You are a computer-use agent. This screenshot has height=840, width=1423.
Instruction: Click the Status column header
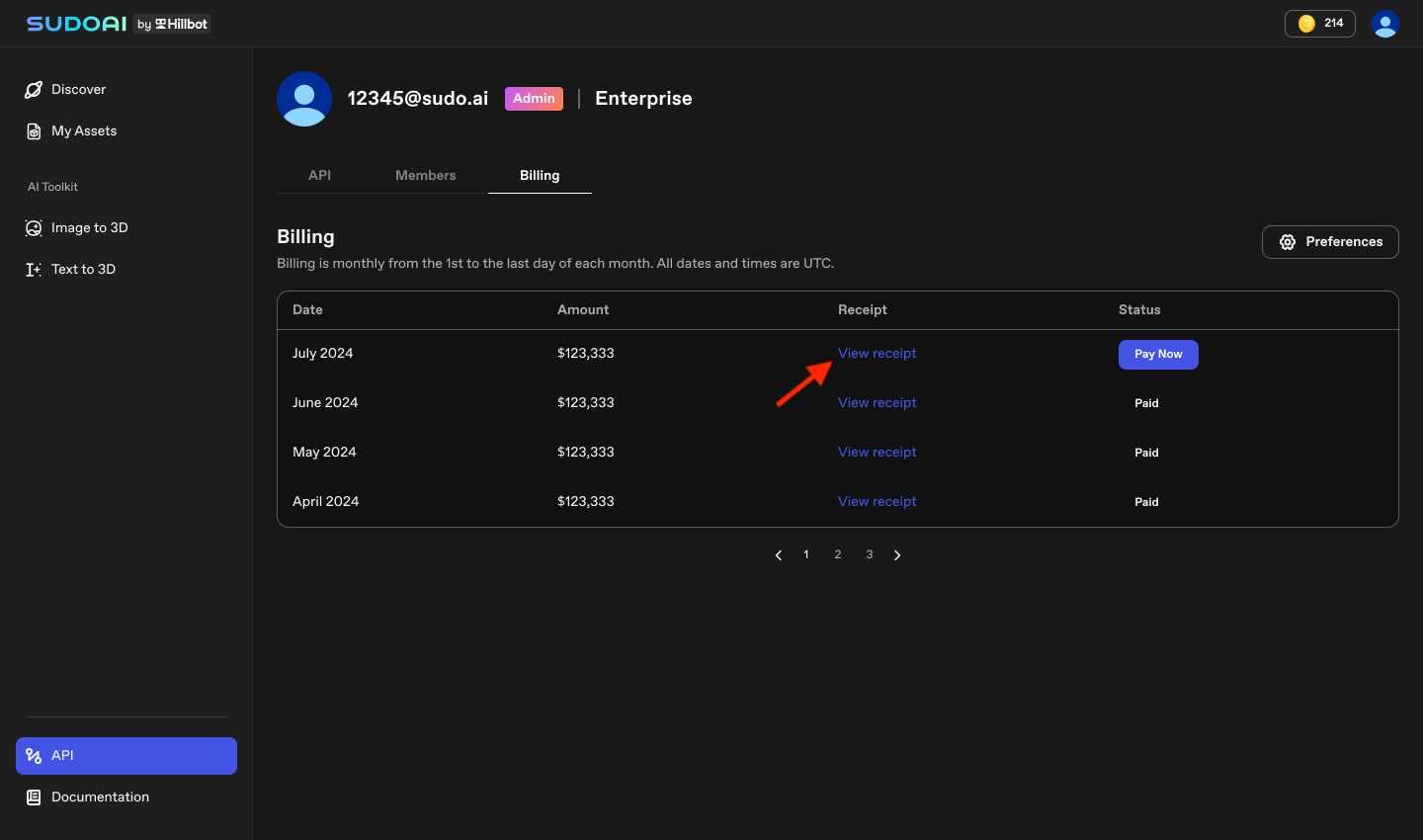pyautogui.click(x=1139, y=310)
